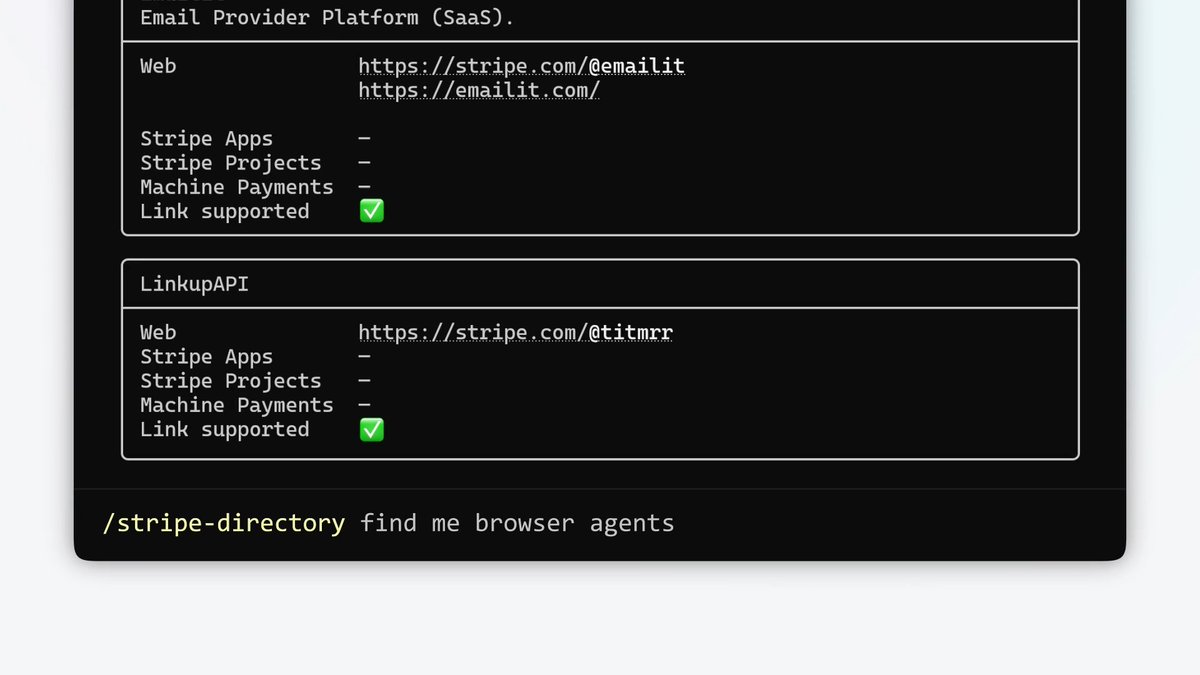Click the 'Email Provider Platform (SaaS).' description
1200x675 pixels.
click(327, 18)
